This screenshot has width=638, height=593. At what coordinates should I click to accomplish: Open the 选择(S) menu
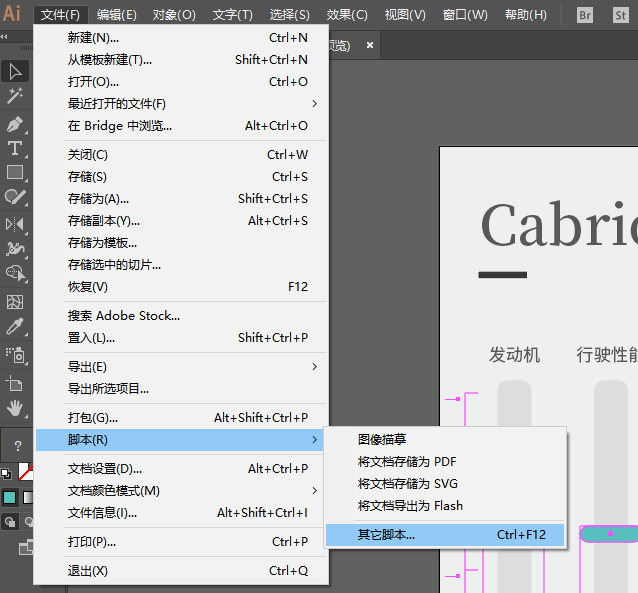point(289,15)
